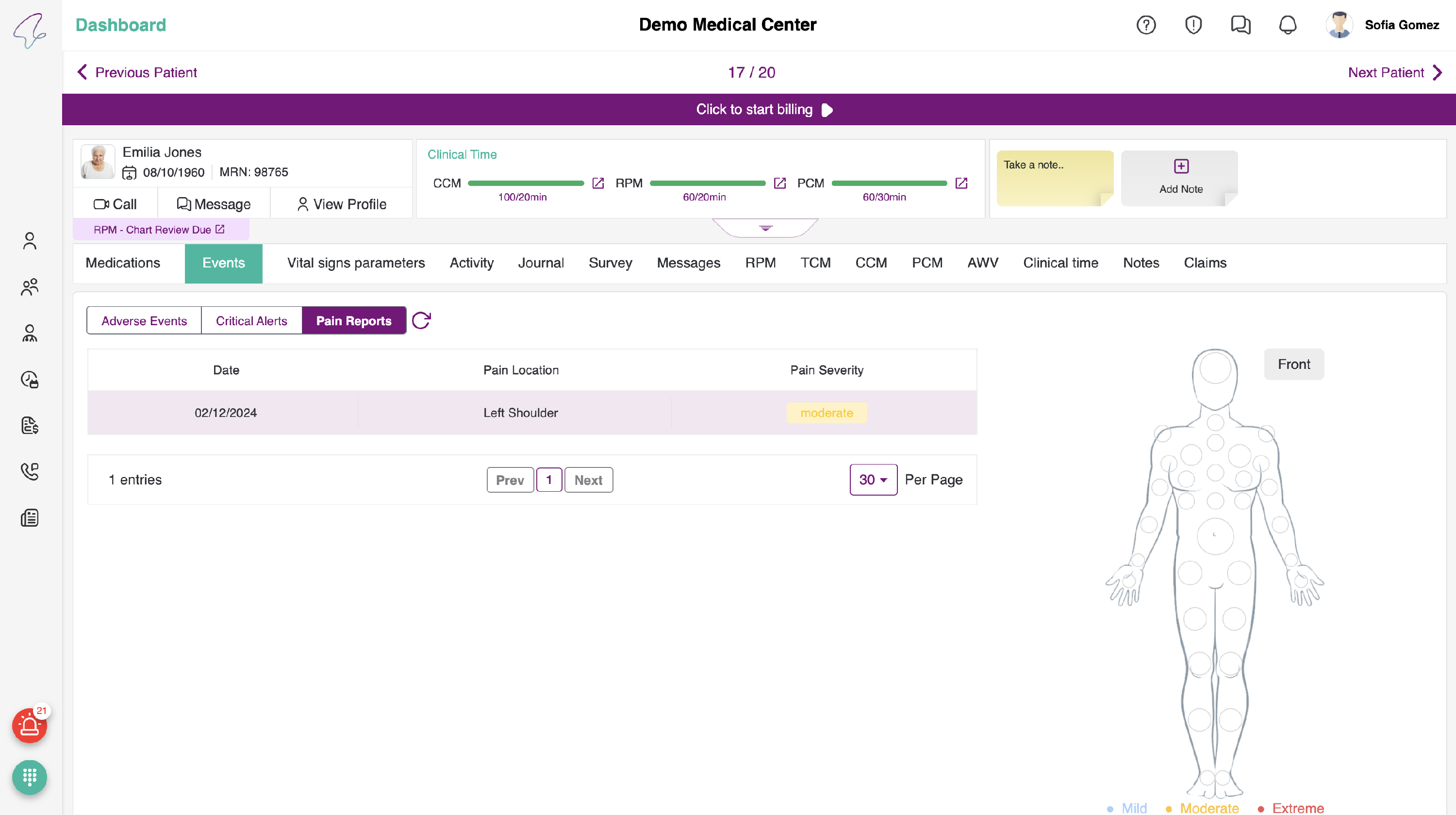The width and height of the screenshot is (1456, 815).
Task: Click the phone calls sidebar icon
Action: click(x=30, y=471)
